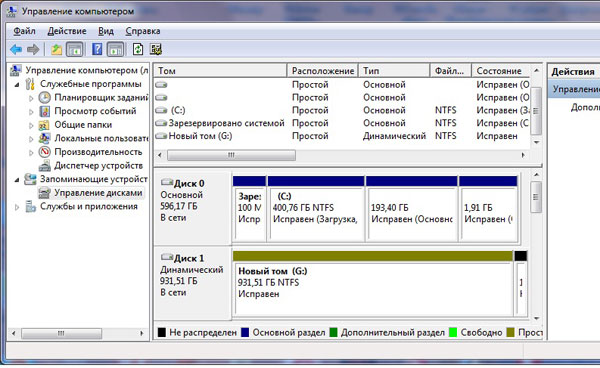Viewport: 600px width, 368px height.
Task: Click the Планировщик заданий clock icon
Action: pyautogui.click(x=45, y=98)
